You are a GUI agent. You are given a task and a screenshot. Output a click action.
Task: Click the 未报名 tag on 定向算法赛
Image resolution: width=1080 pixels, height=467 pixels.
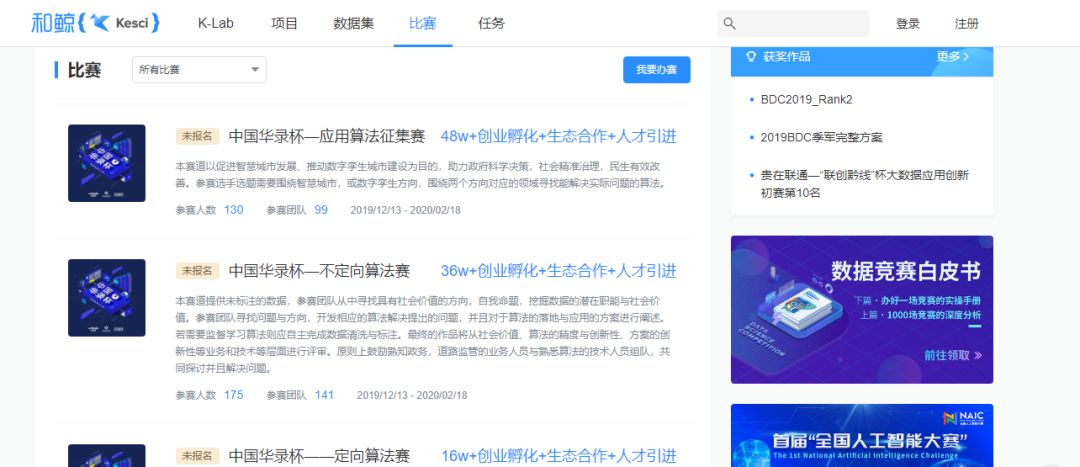pyautogui.click(x=197, y=456)
